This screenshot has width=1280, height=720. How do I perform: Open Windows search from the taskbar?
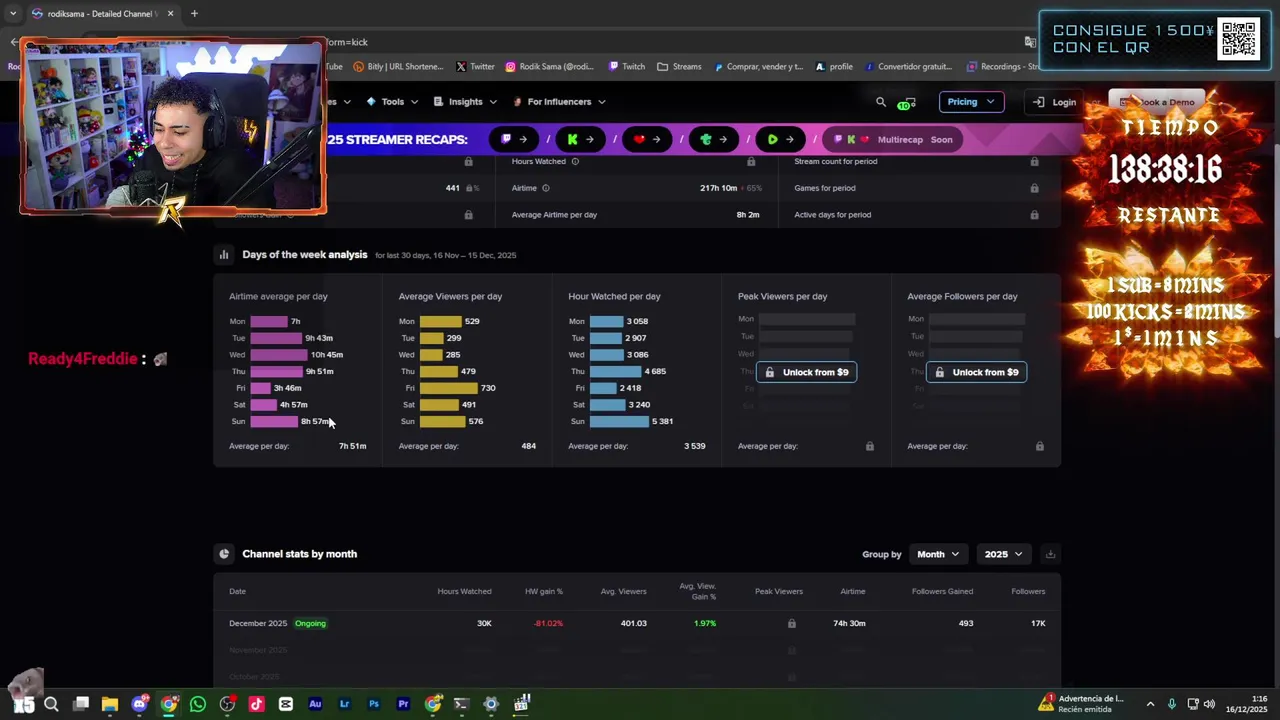51,704
